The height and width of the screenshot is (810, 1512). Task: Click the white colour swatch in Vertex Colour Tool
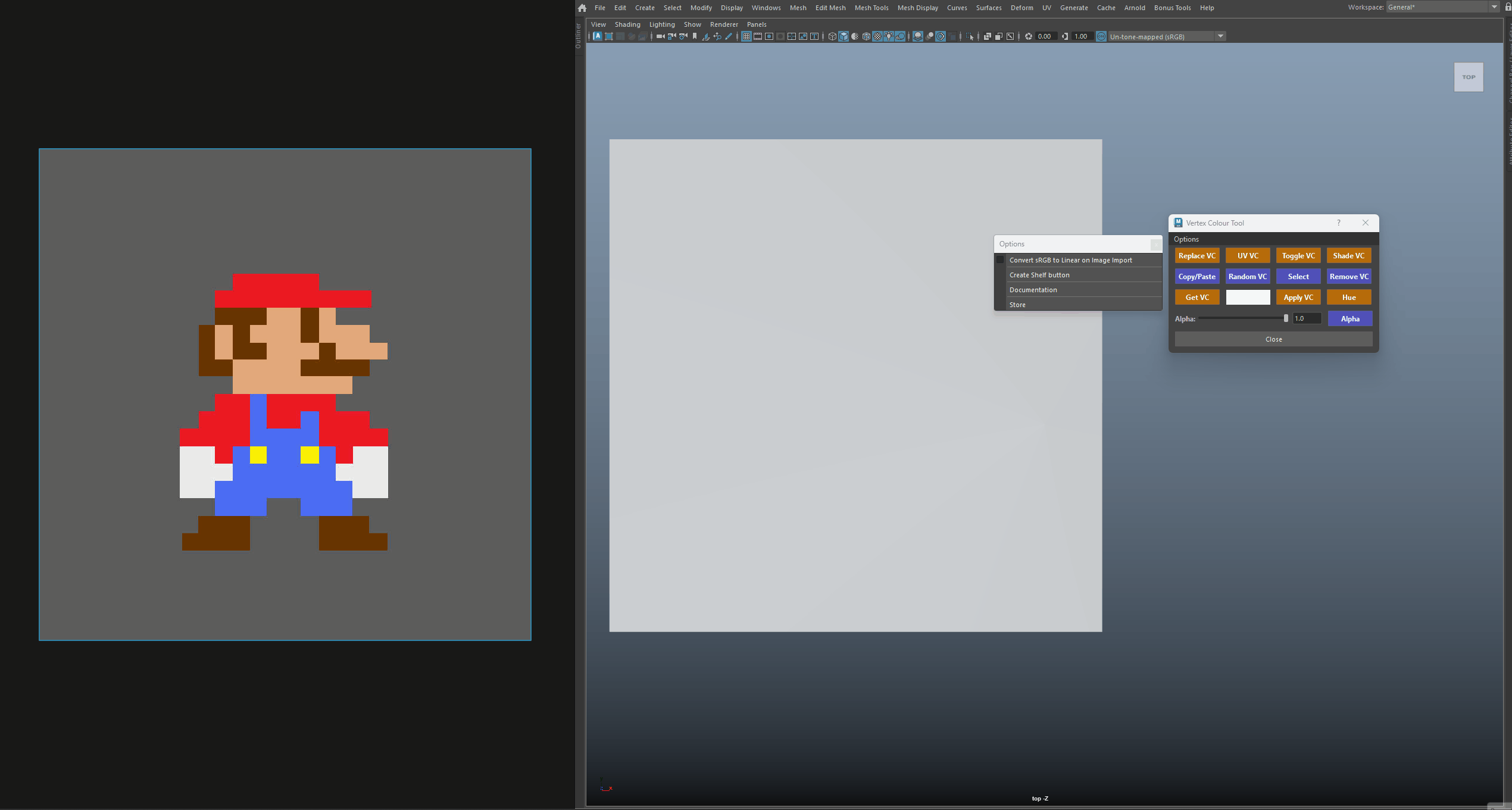[x=1248, y=297]
